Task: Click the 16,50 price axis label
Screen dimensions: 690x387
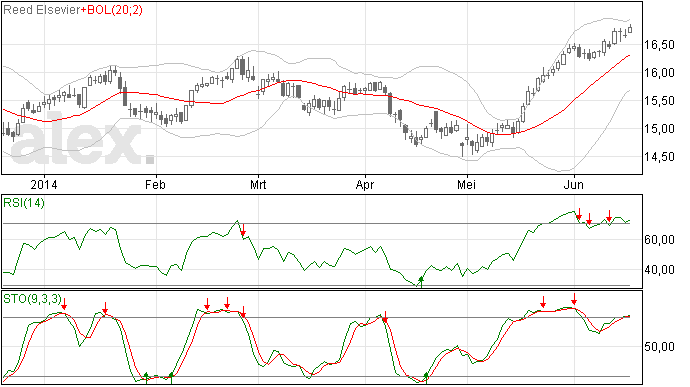Action: tap(659, 45)
